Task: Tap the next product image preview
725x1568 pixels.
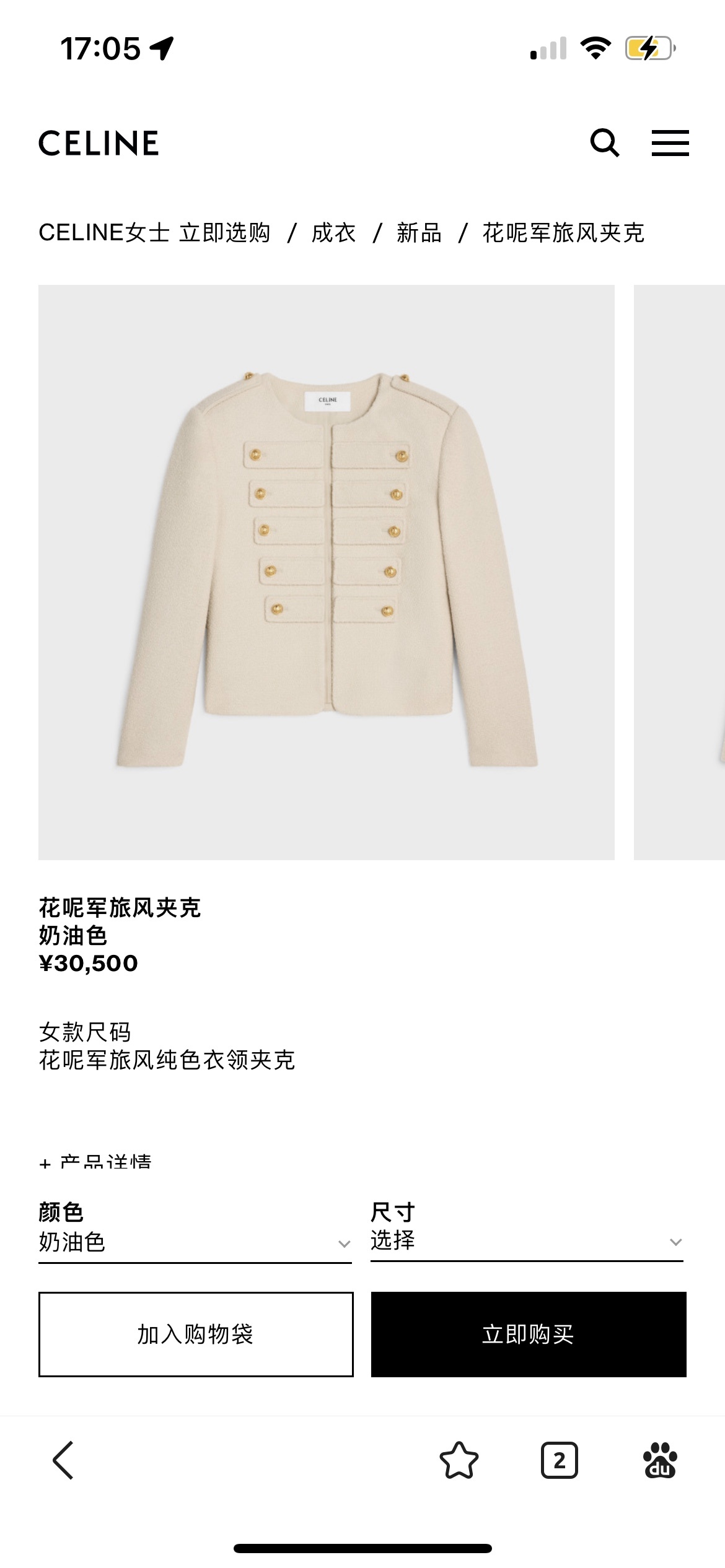Action: (x=679, y=572)
